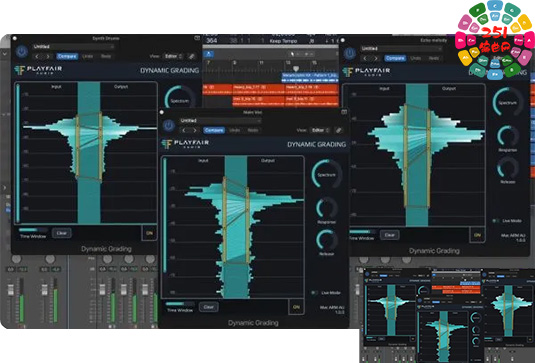Click Redo in Echo melody window
This screenshot has height=363, width=535.
pyautogui.click(x=434, y=58)
